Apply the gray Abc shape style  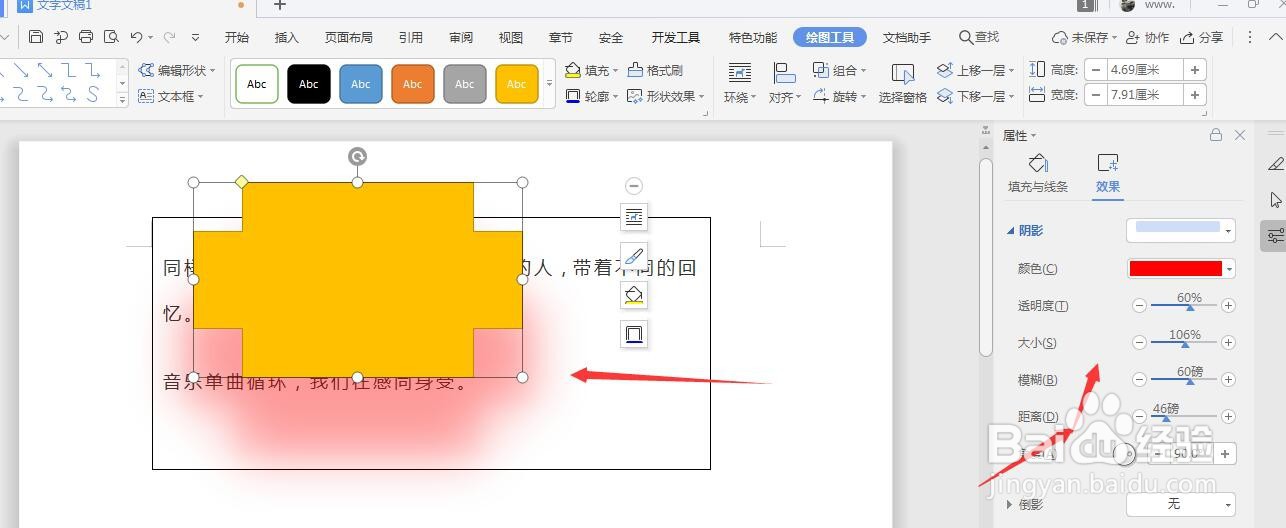[465, 84]
